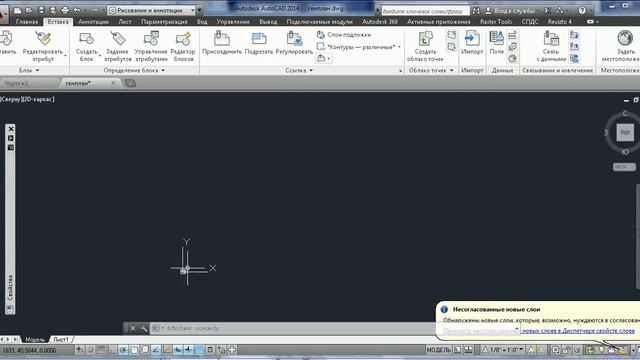
Task: Click the workspace switching gear in status bar
Action: coord(556,350)
